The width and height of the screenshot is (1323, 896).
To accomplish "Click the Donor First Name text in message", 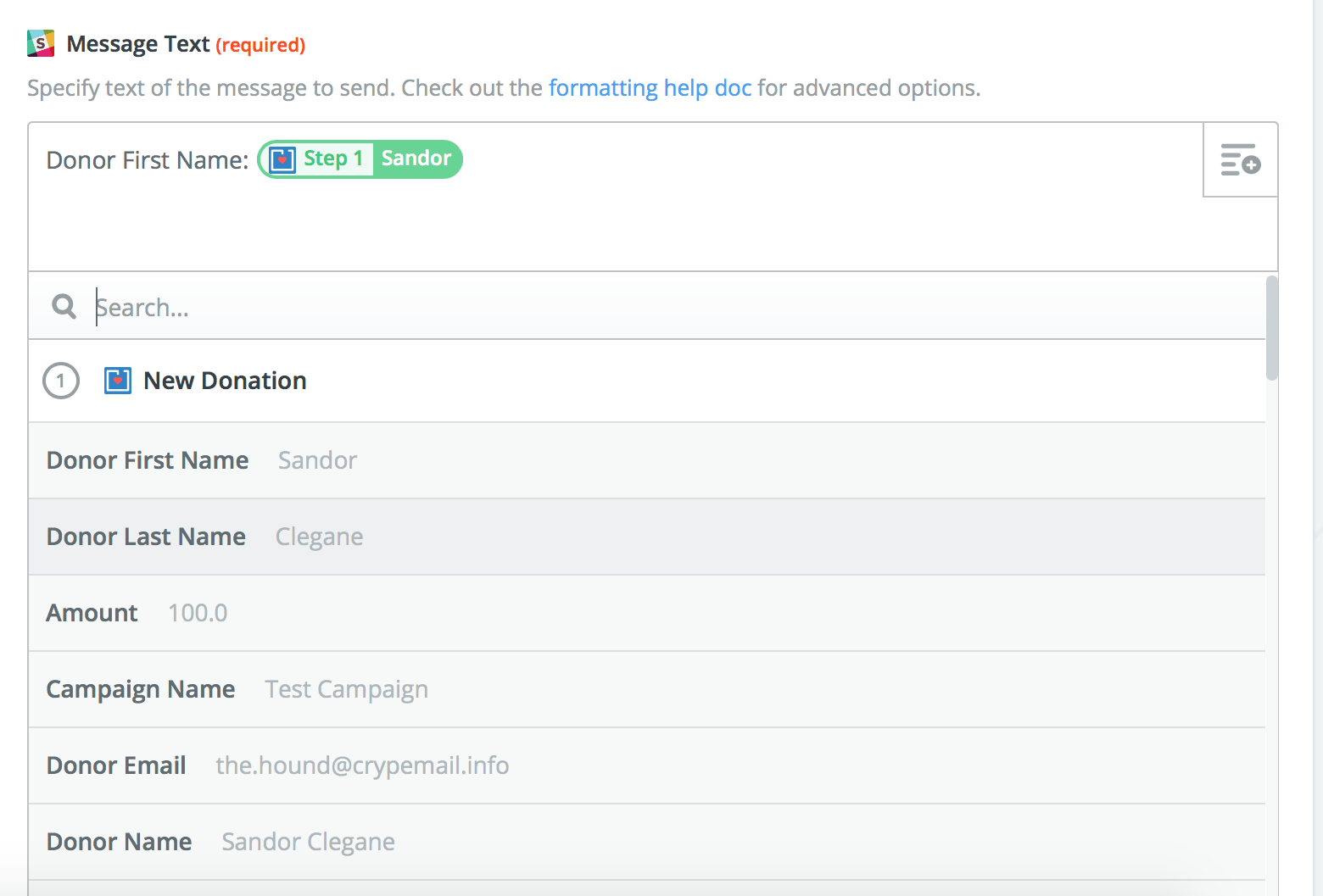I will coord(147,160).
